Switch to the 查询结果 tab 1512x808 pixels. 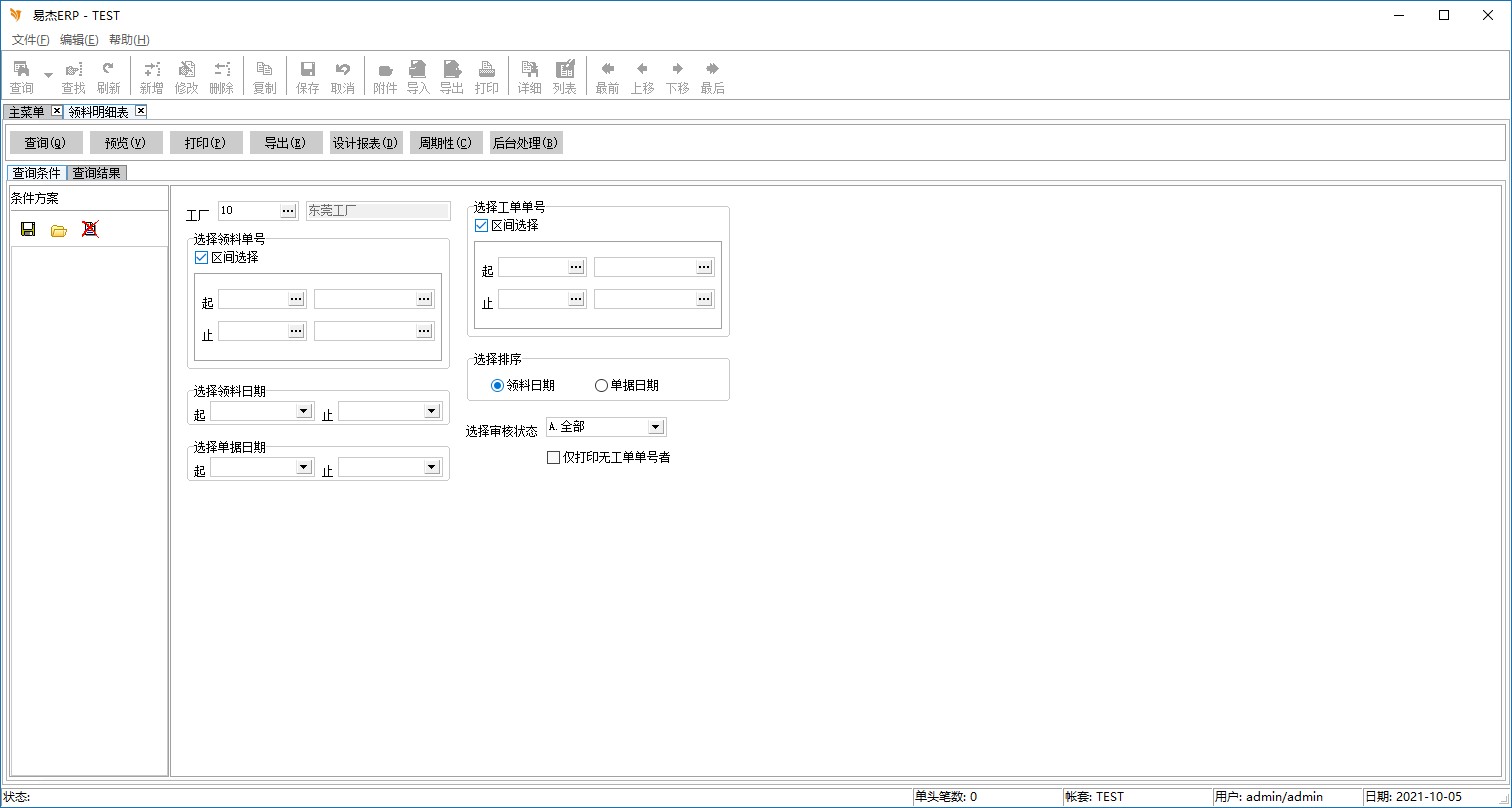click(x=97, y=173)
